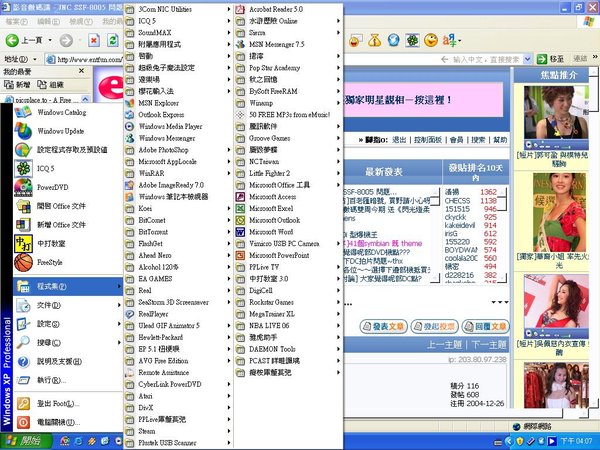Screen dimensions: 600x450
Task: Expand the 3Com NIC Utilities submenu
Action: [x=179, y=9]
